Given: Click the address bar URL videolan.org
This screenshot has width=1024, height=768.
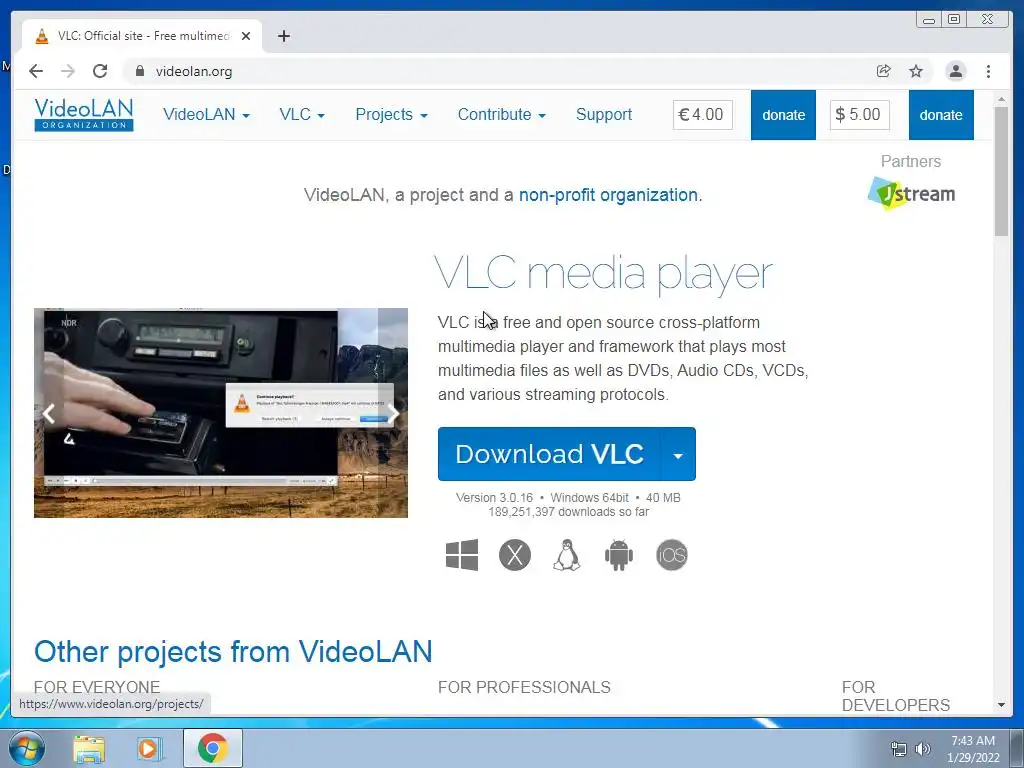Looking at the screenshot, I should [x=194, y=71].
